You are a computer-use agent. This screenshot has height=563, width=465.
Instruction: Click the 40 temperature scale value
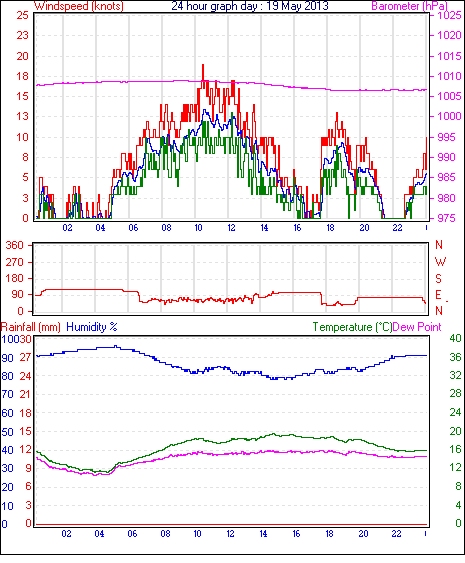click(455, 338)
